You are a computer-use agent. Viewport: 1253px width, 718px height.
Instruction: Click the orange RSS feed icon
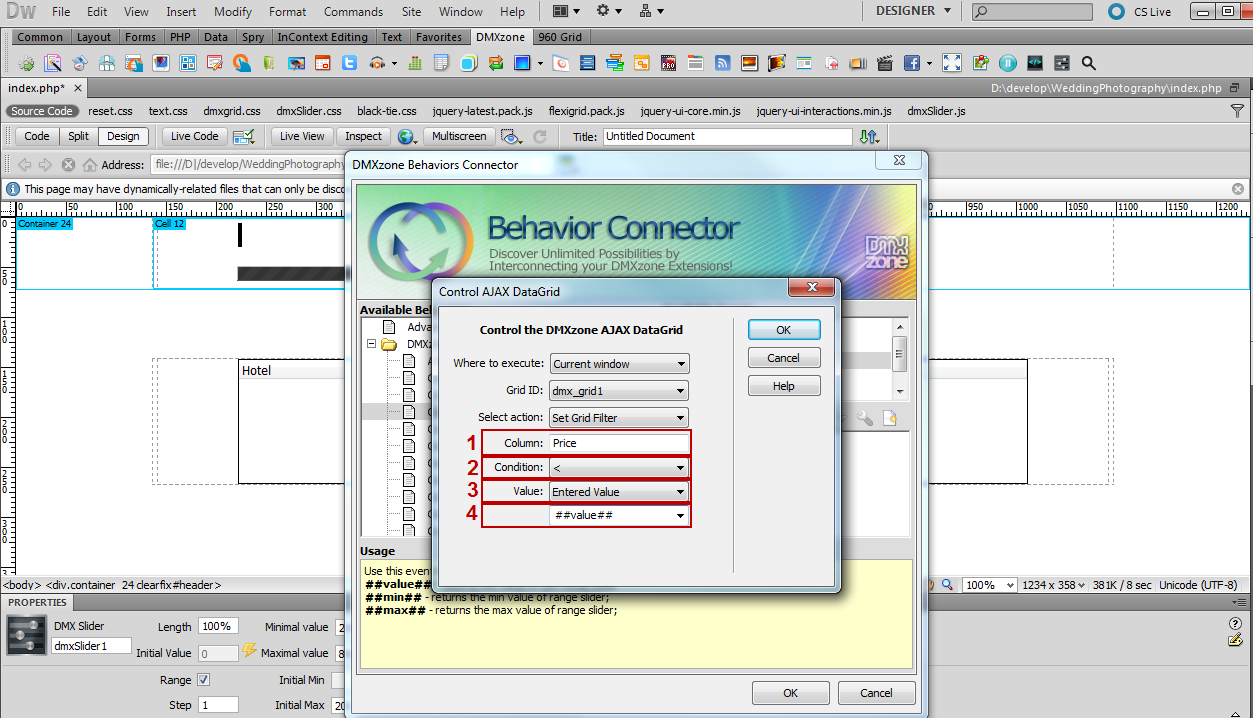[722, 63]
